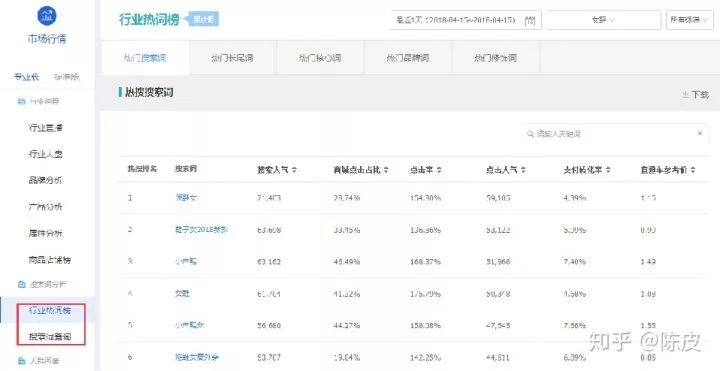Click the 市场行情 round chart logo

(x=46, y=15)
